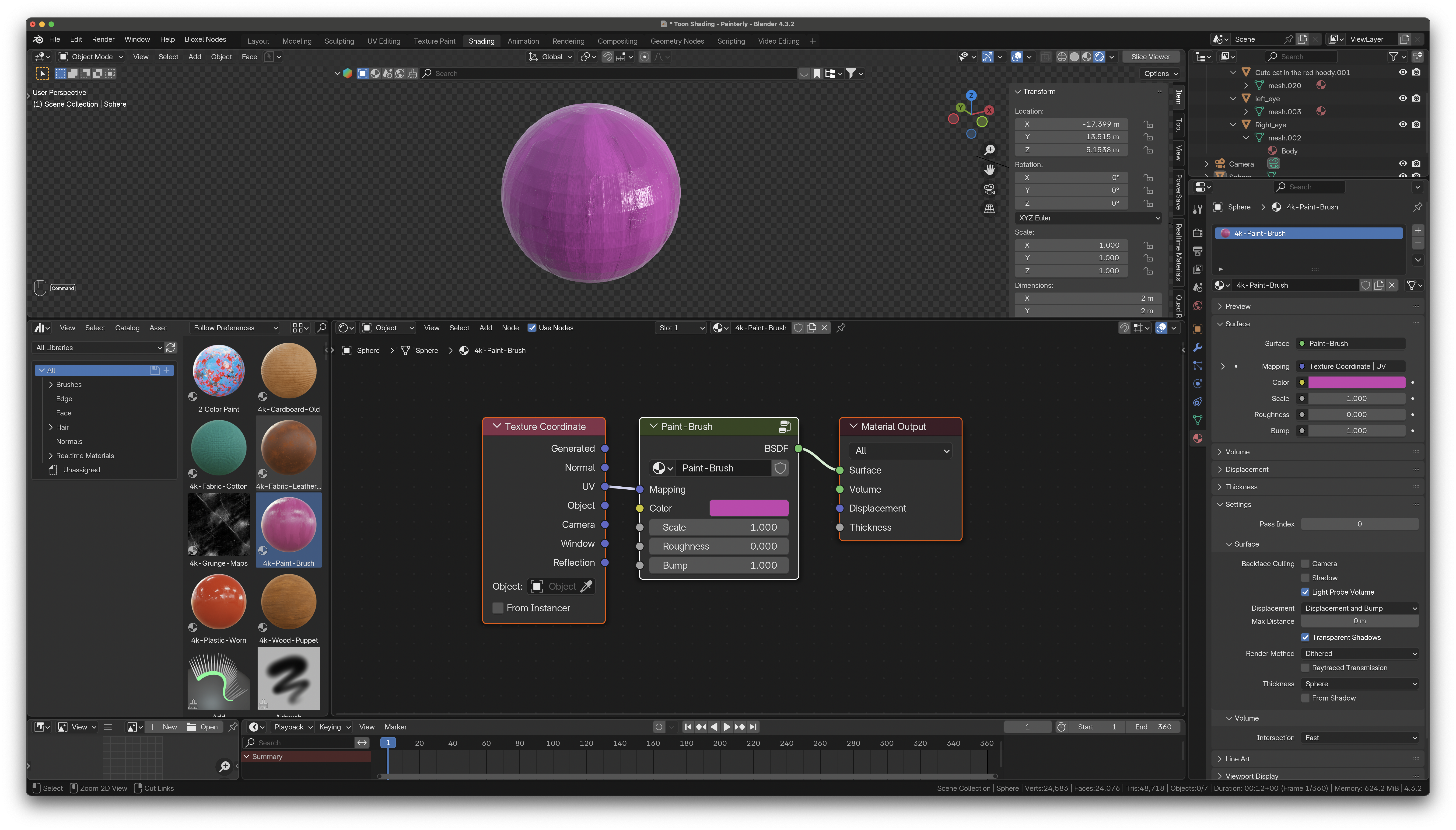Click the outliner search field
The height and width of the screenshot is (830, 1456).
[1302, 57]
